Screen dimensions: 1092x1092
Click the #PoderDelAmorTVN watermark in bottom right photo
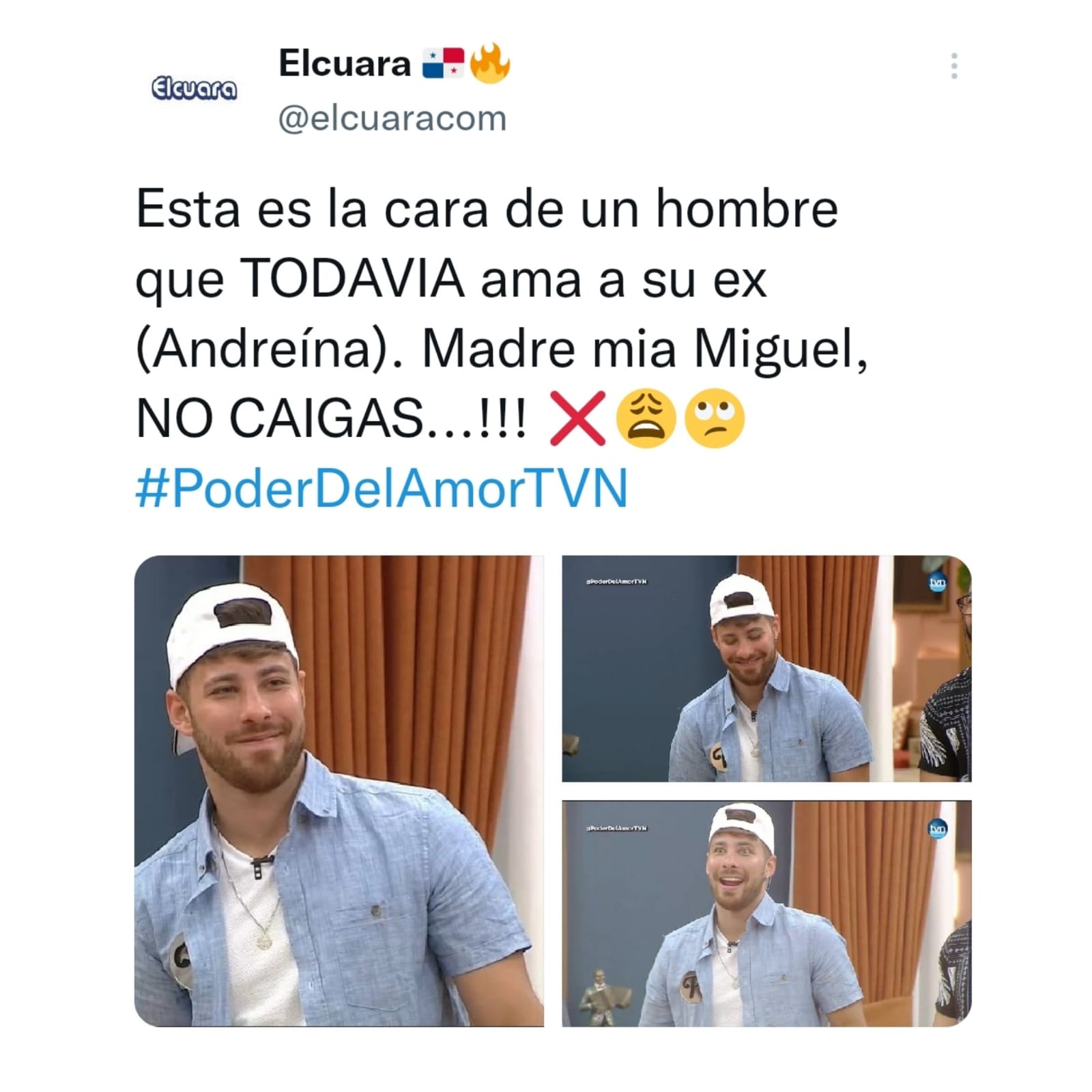[x=616, y=828]
